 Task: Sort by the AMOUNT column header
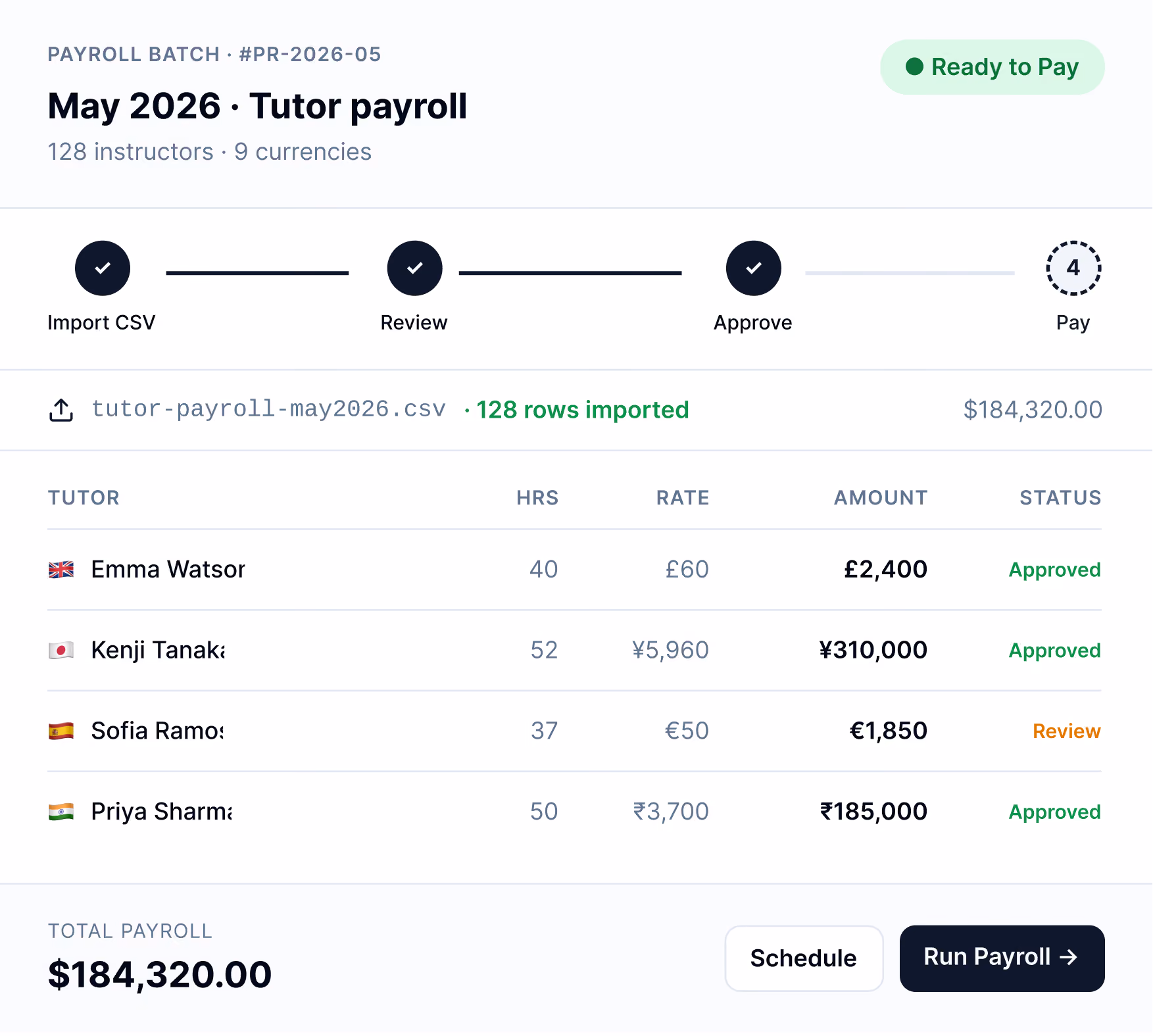[881, 498]
